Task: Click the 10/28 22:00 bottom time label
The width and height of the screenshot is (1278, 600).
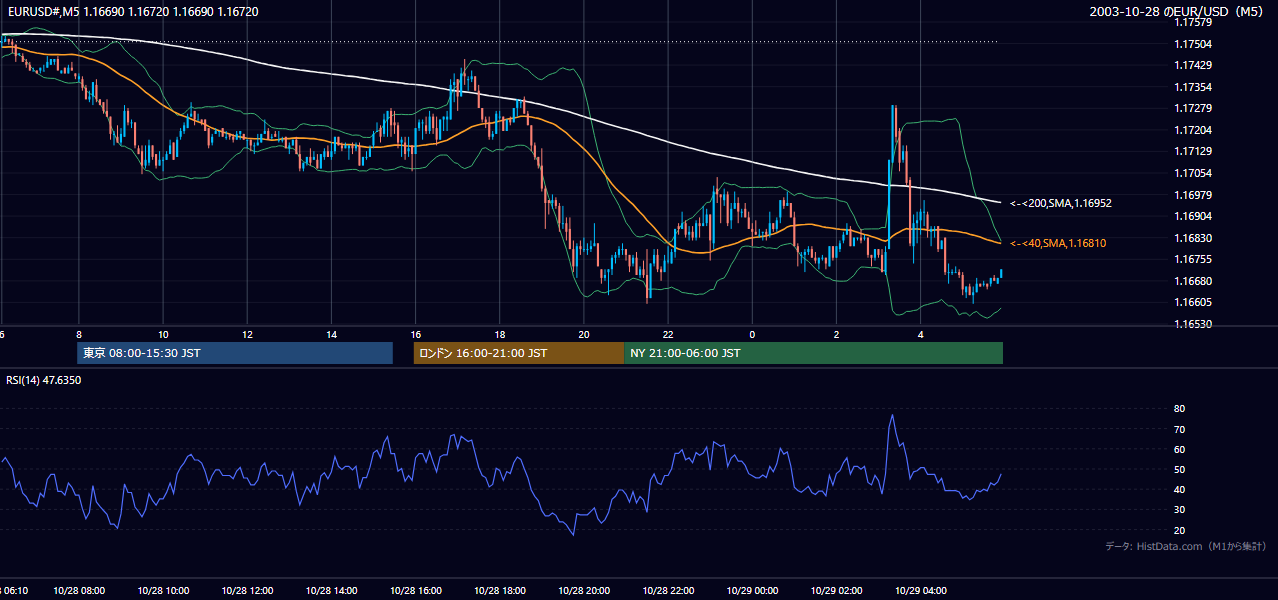Action: 668,591
